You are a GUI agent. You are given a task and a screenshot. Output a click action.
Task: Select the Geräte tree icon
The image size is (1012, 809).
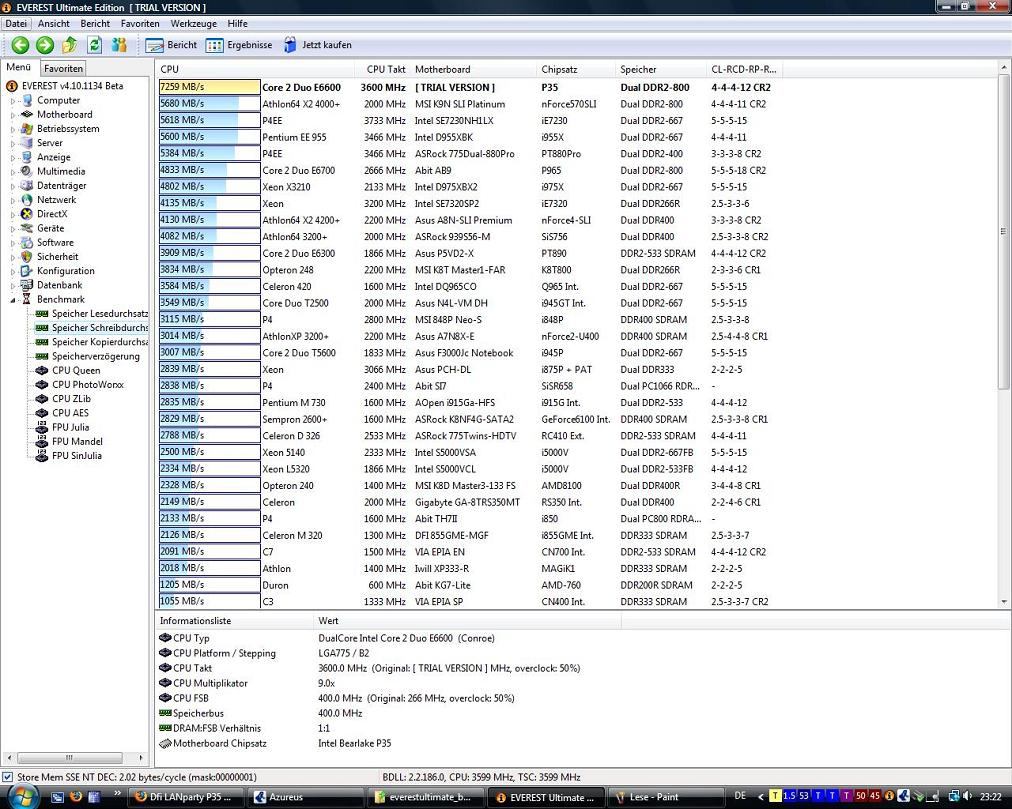pyautogui.click(x=26, y=228)
